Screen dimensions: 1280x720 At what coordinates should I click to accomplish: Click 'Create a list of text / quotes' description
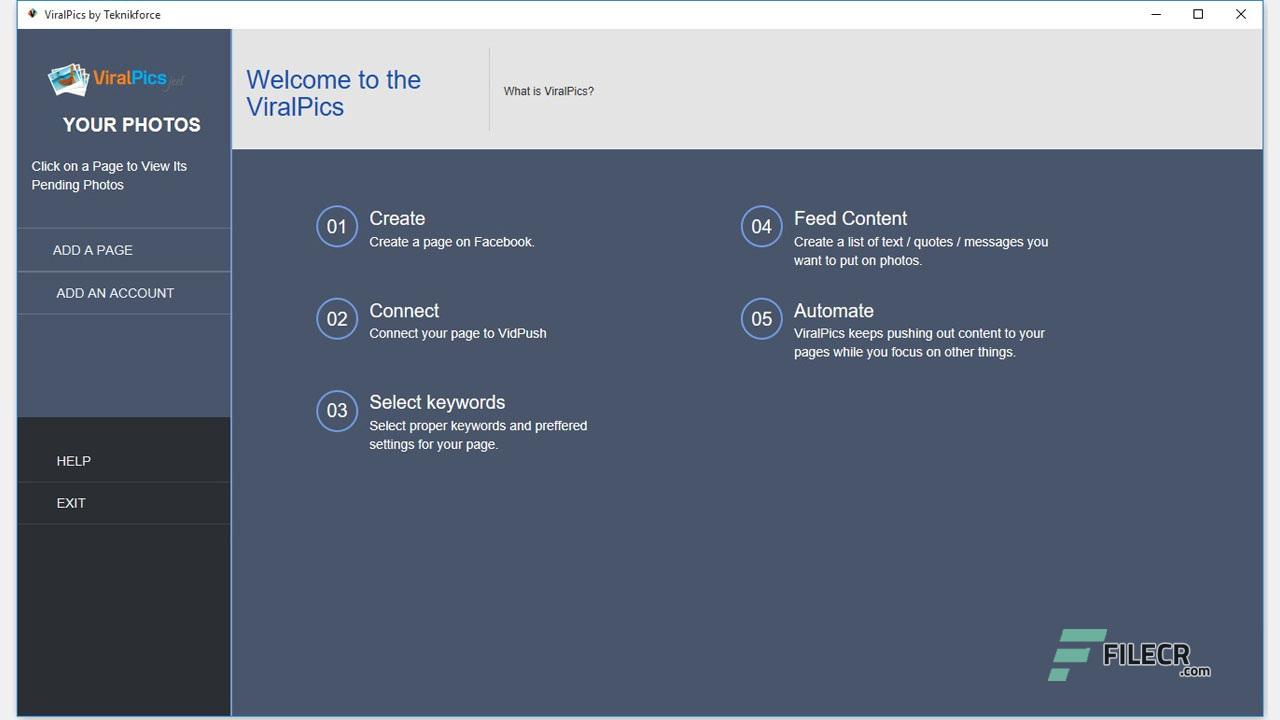[921, 251]
